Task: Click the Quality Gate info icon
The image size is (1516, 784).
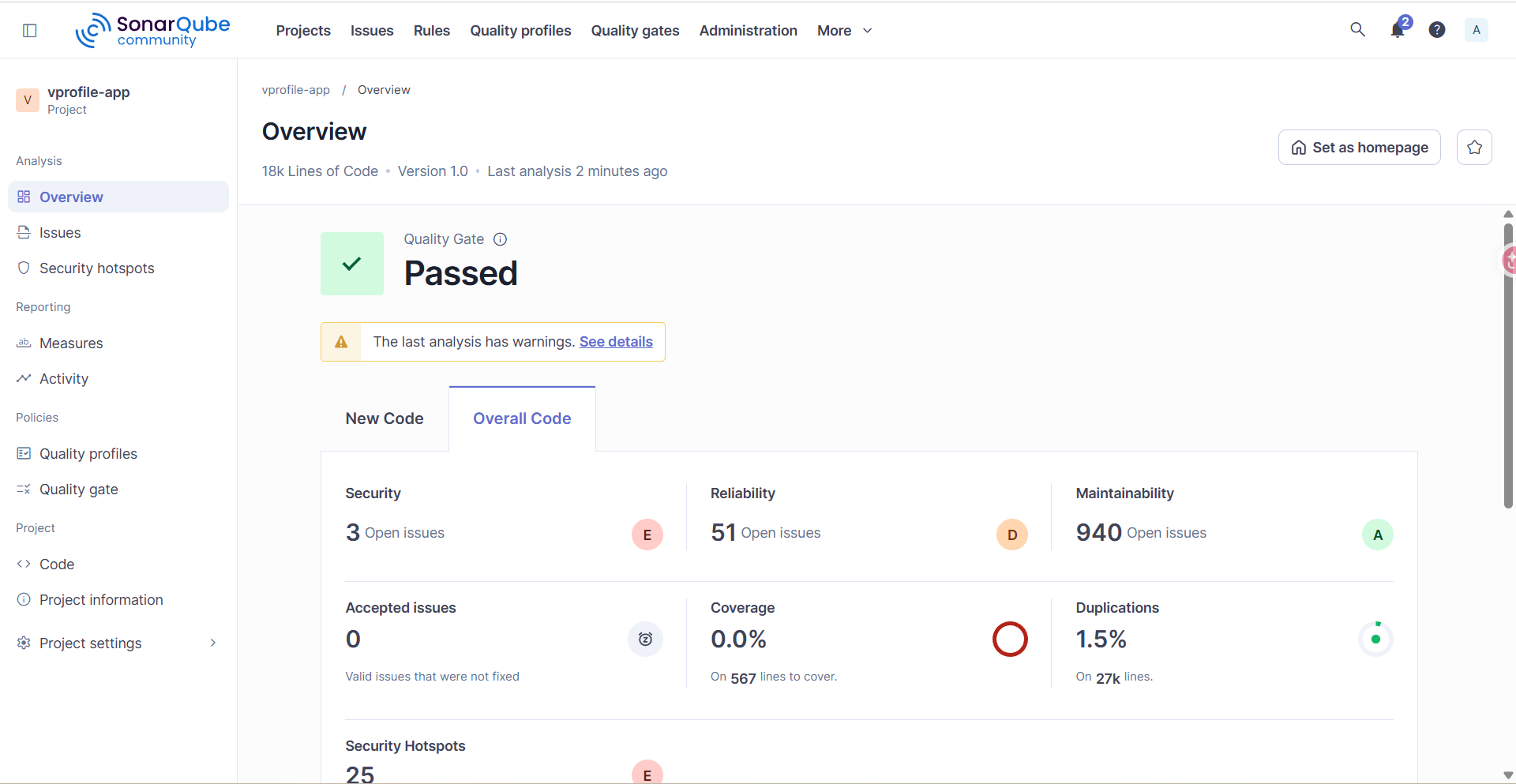Action: [x=500, y=239]
